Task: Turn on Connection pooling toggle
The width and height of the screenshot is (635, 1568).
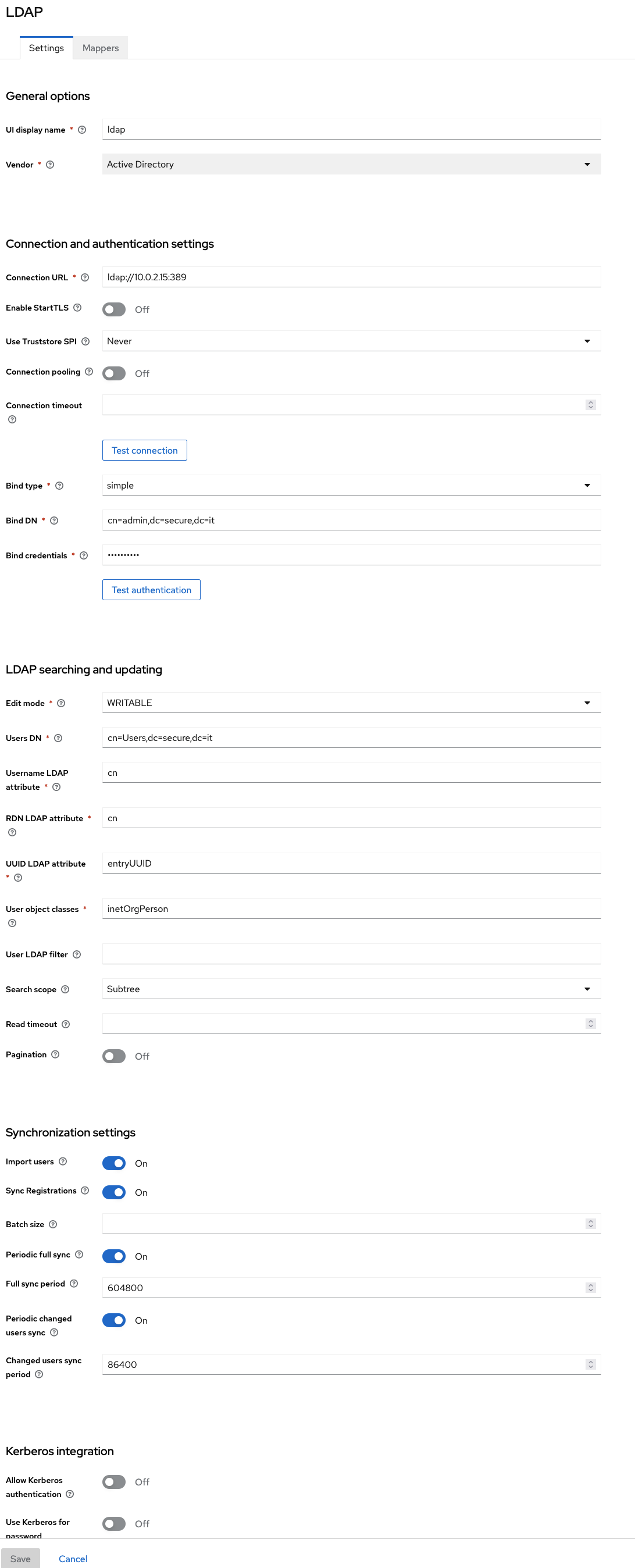Action: pyautogui.click(x=114, y=373)
